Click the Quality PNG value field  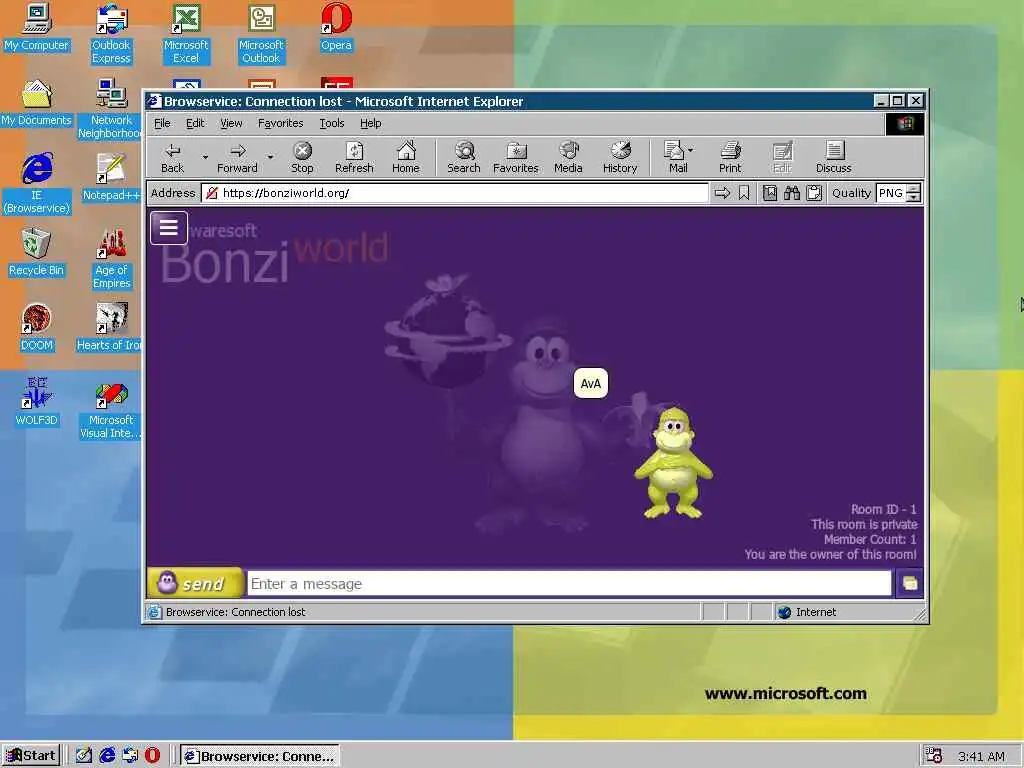[x=891, y=193]
